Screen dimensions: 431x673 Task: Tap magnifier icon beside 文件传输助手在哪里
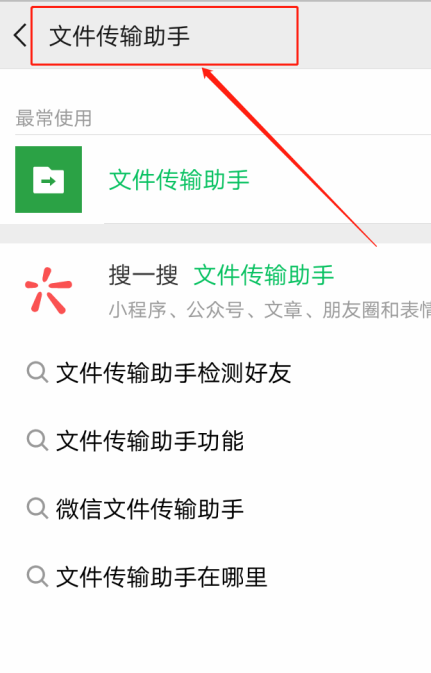pyautogui.click(x=37, y=576)
